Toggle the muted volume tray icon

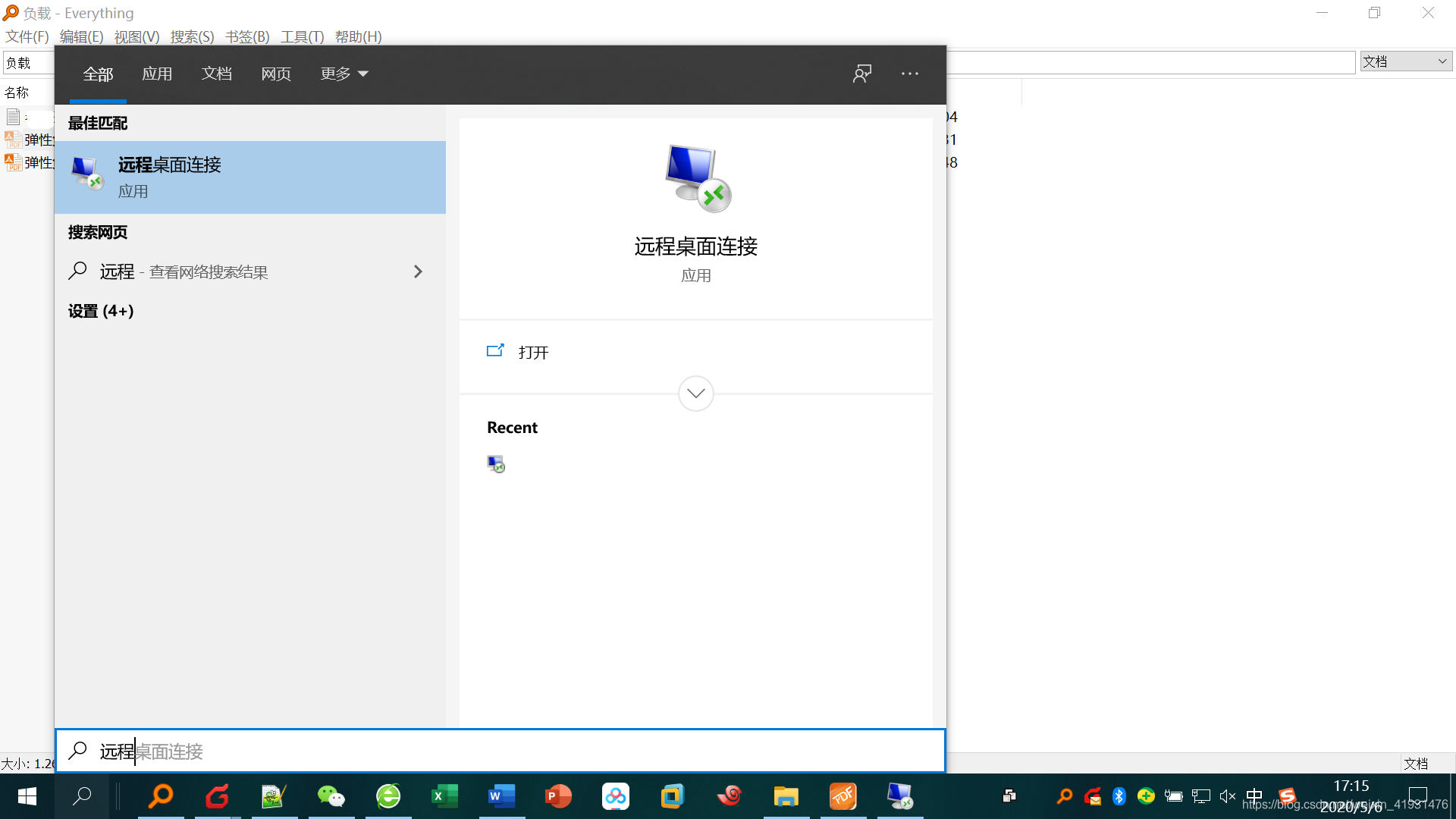pyautogui.click(x=1227, y=795)
